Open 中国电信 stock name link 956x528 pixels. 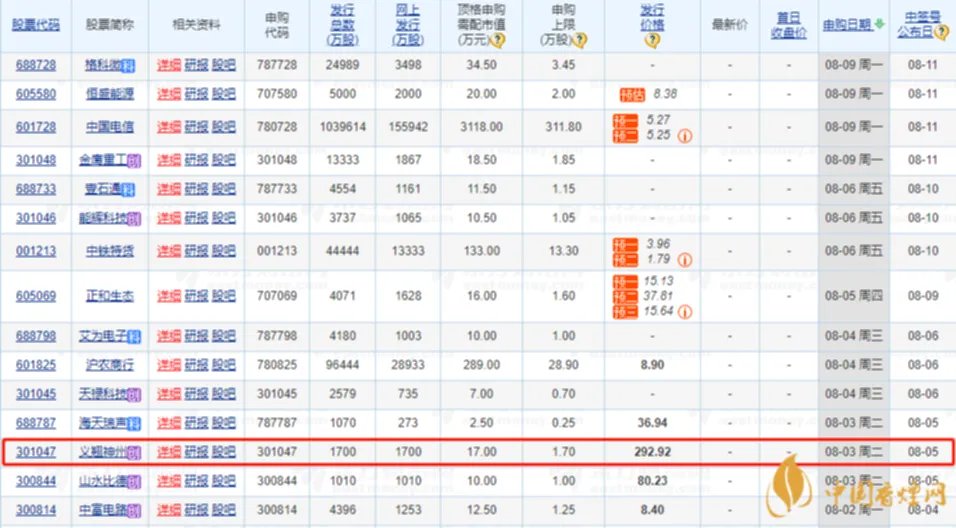coord(110,127)
